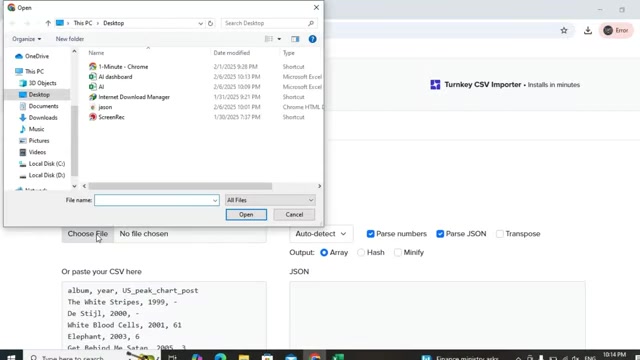
Task: Click the taskbar clock showing 10:14 PM
Action: click(614, 354)
